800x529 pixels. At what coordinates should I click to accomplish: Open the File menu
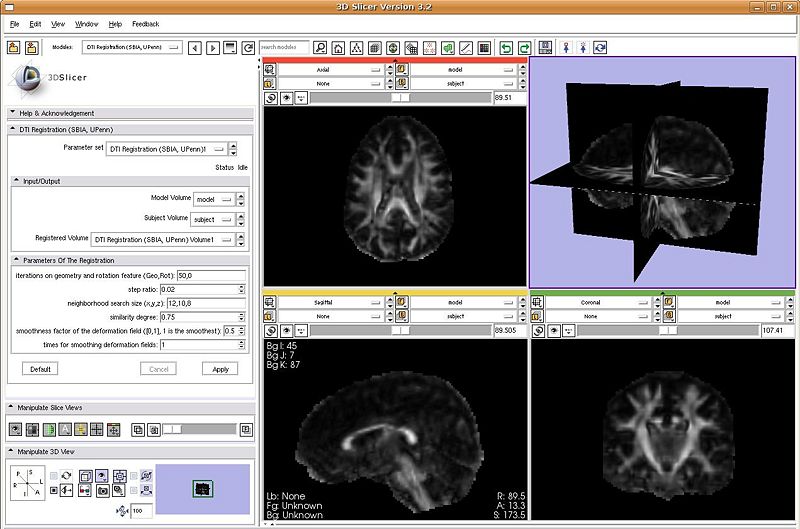click(14, 23)
